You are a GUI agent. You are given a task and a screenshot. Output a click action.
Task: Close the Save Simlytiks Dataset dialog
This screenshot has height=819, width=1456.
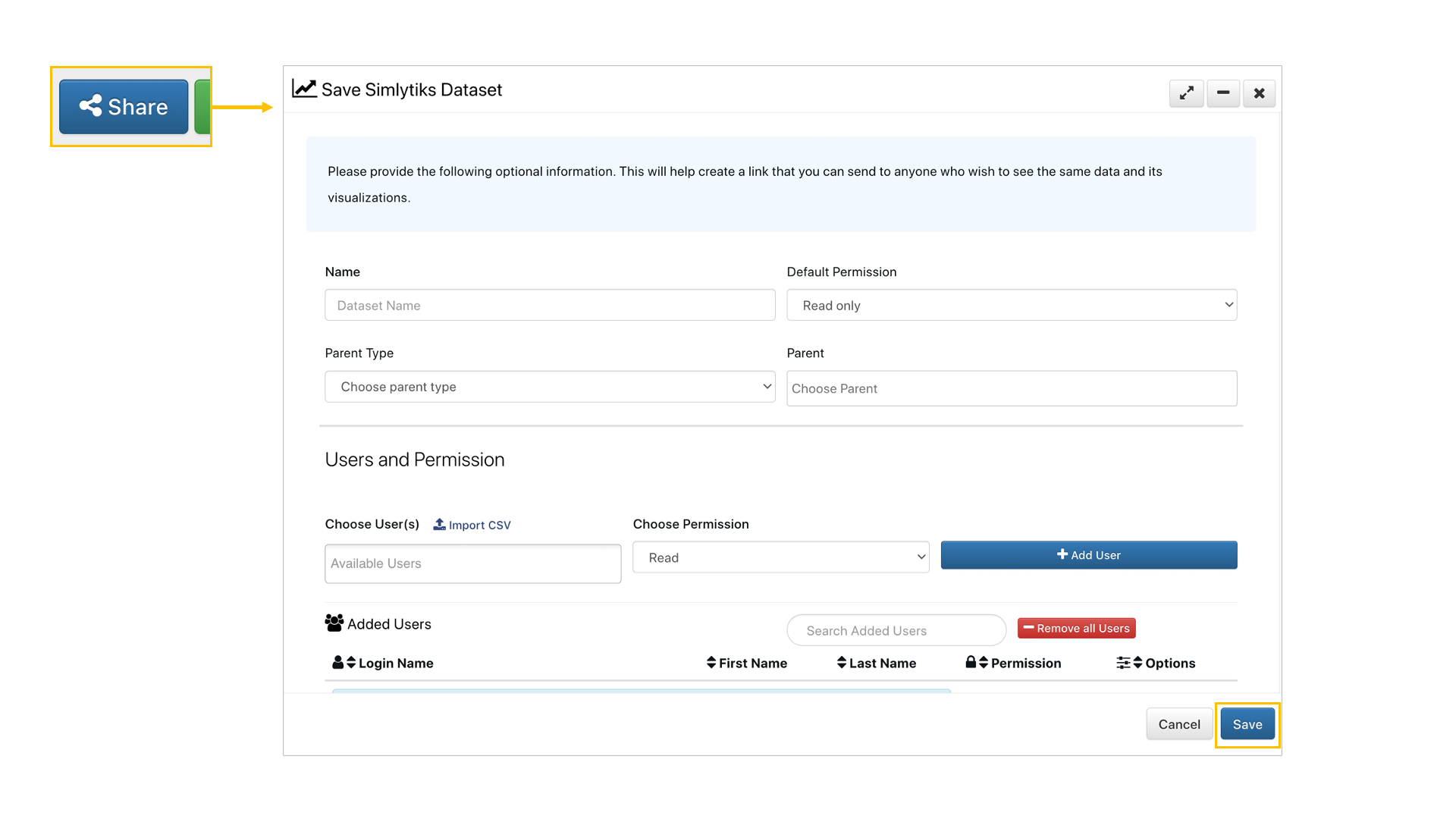coord(1259,93)
